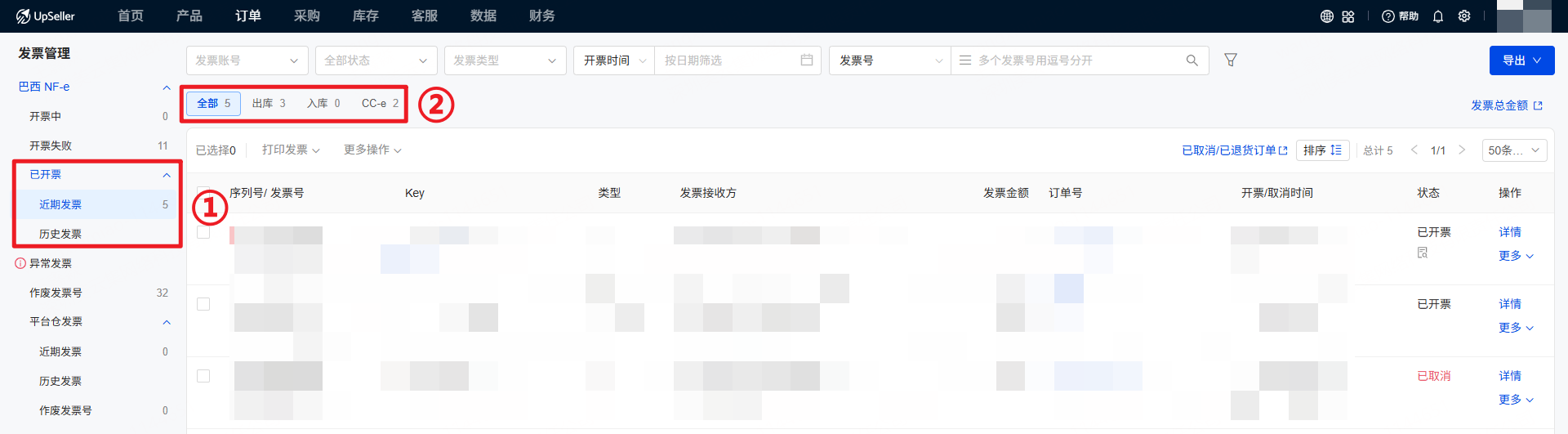Image resolution: width=1568 pixels, height=434 pixels.
Task: Open the 订单 top menu
Action: 248,16
